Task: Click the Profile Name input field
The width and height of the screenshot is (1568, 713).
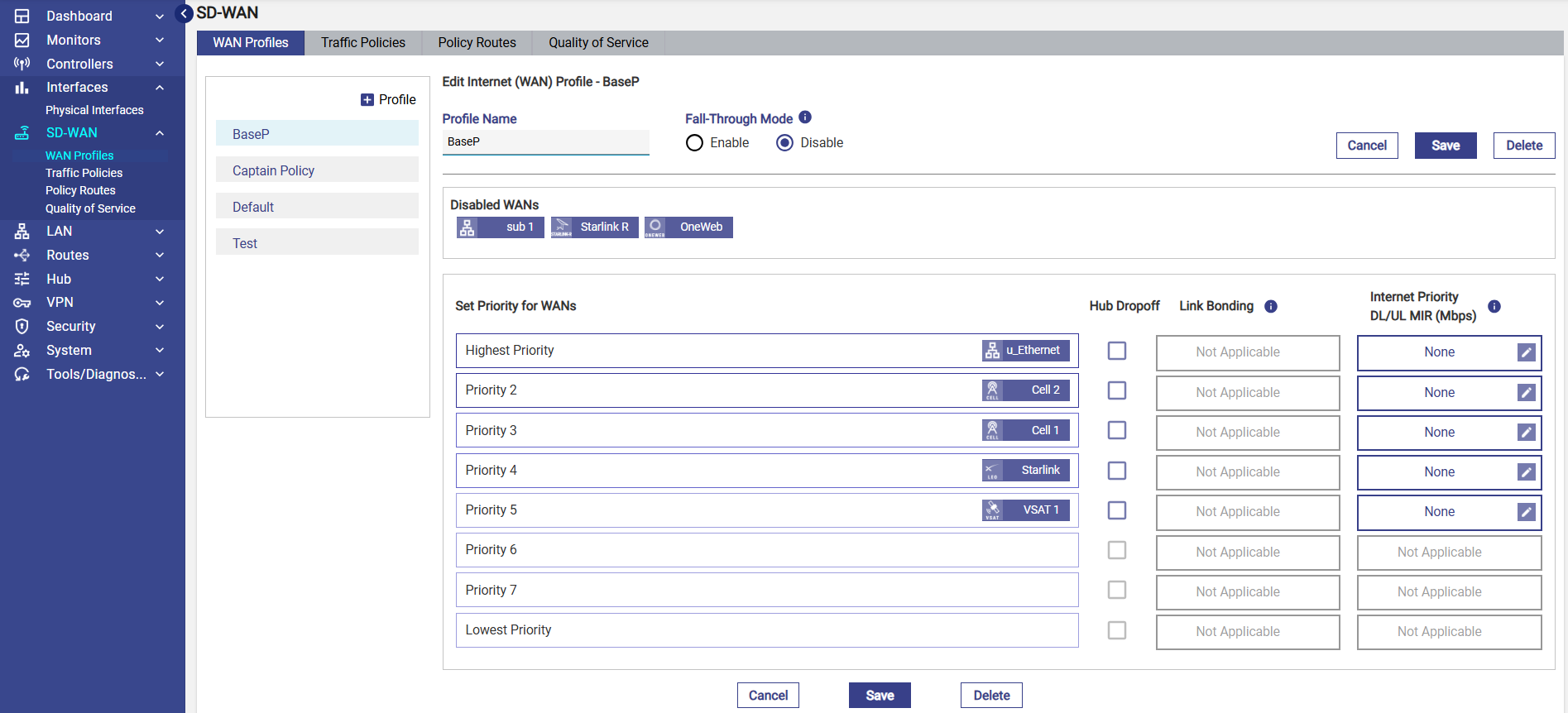Action: pos(545,142)
